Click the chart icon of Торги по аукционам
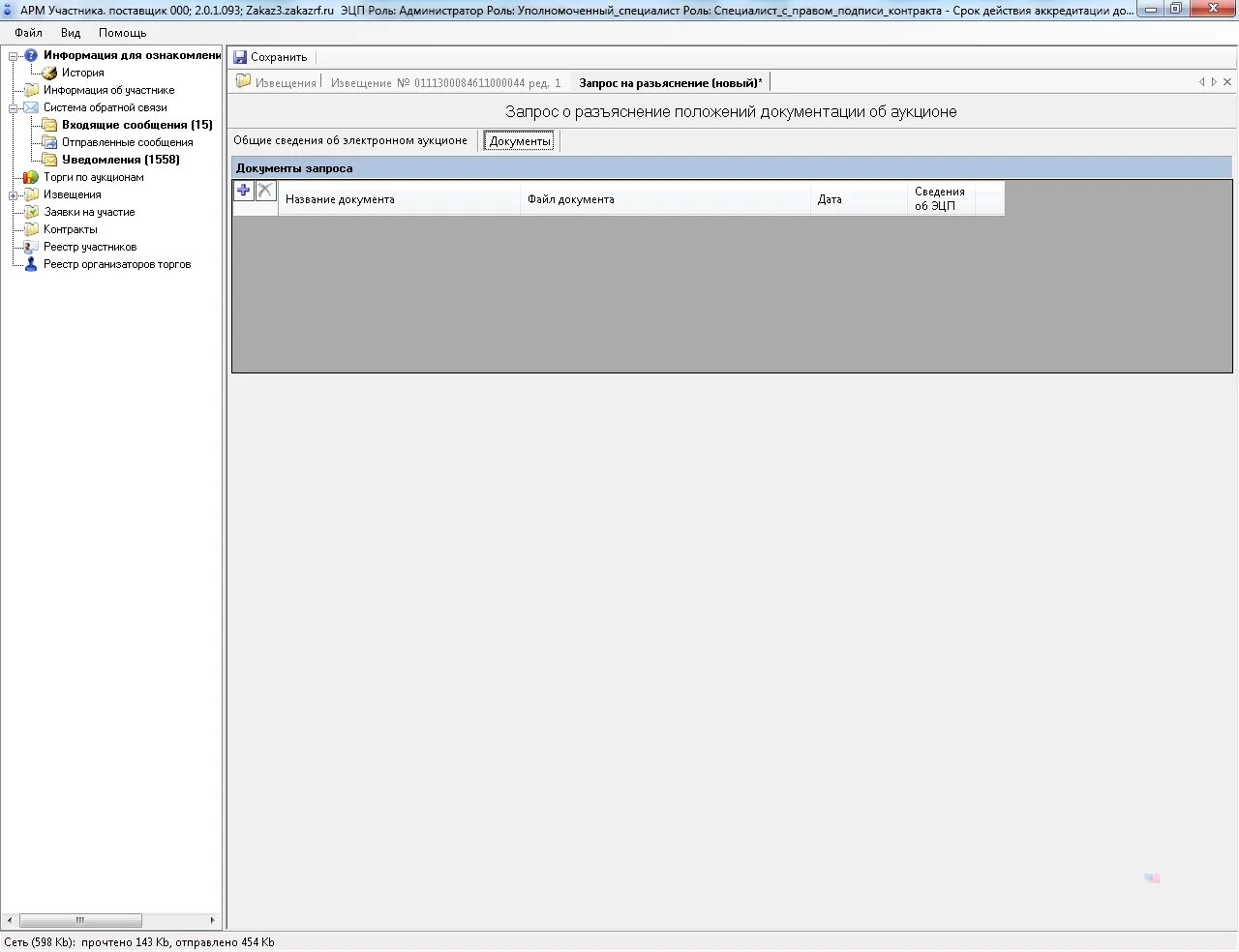This screenshot has width=1239, height=952. coord(31,177)
